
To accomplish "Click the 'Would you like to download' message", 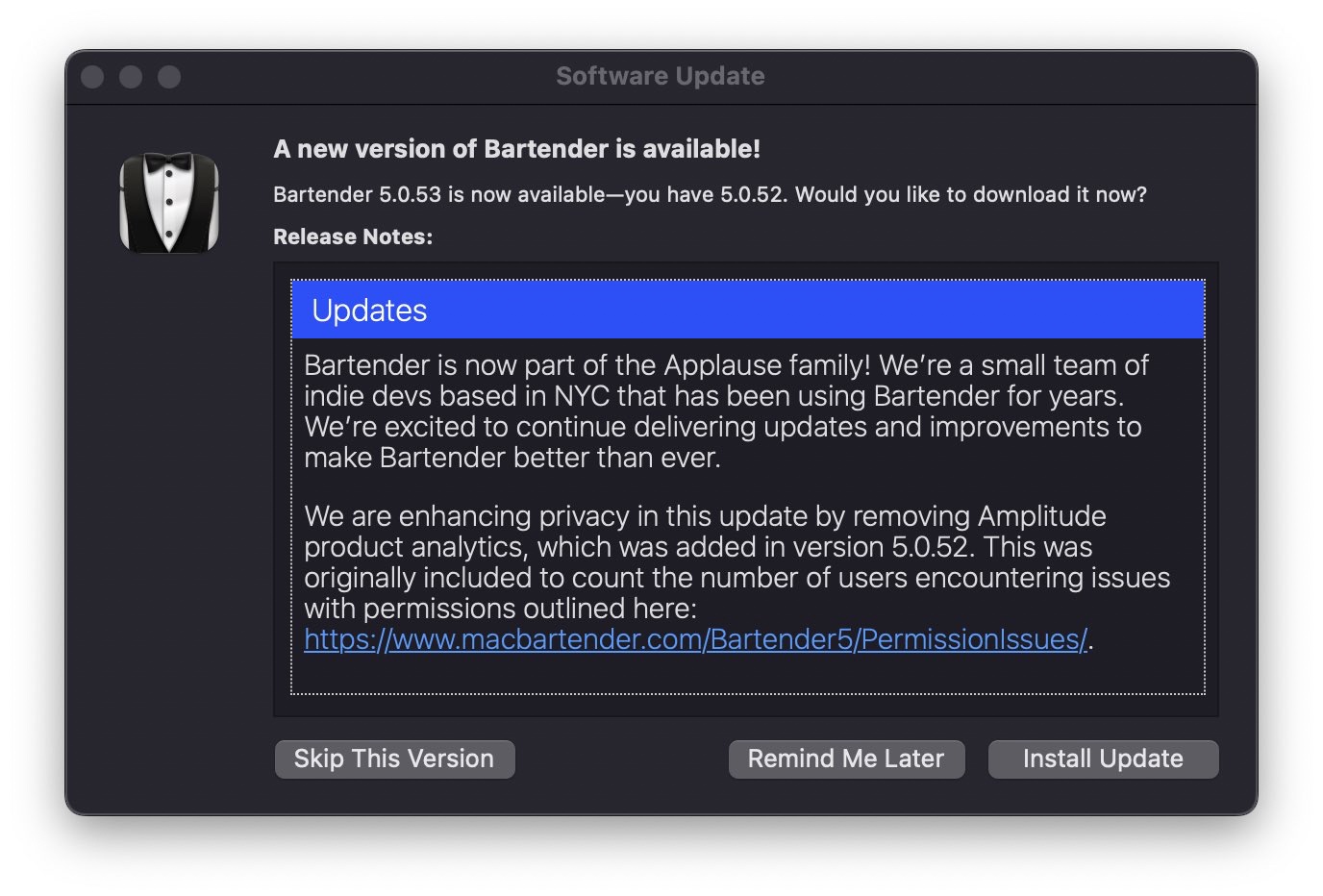I will pyautogui.click(x=971, y=194).
